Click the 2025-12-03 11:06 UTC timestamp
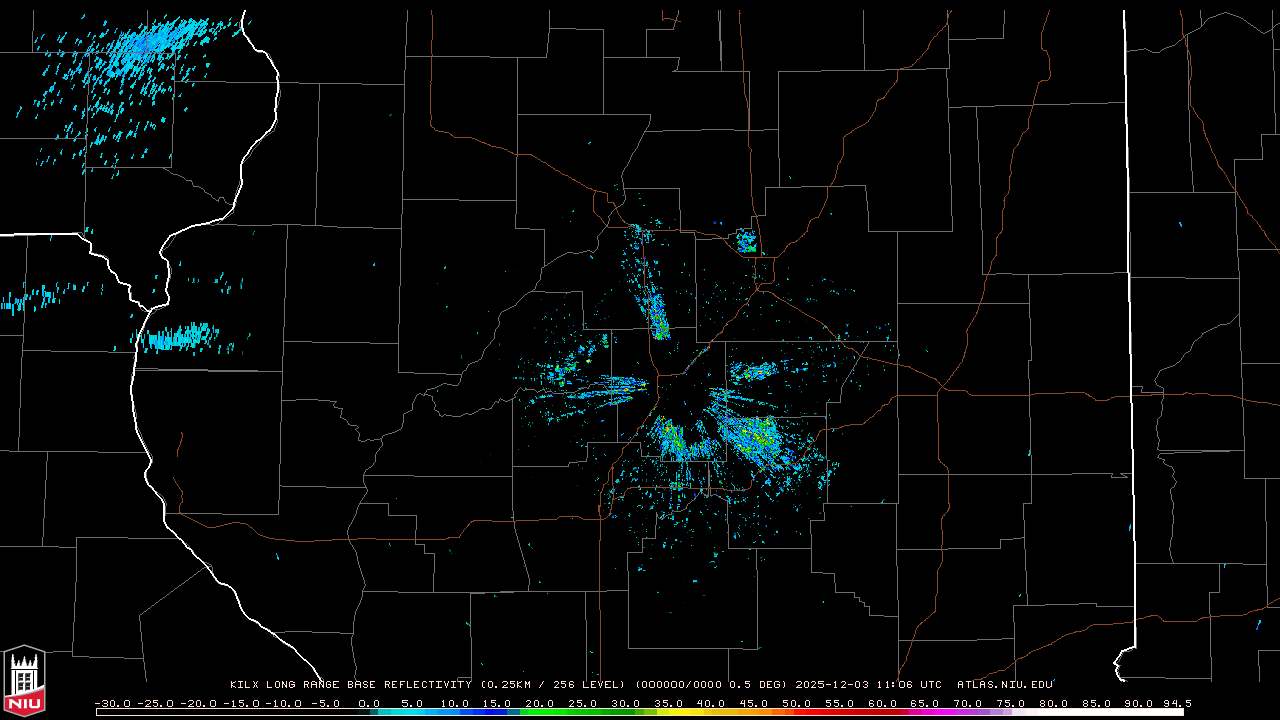 (x=868, y=685)
